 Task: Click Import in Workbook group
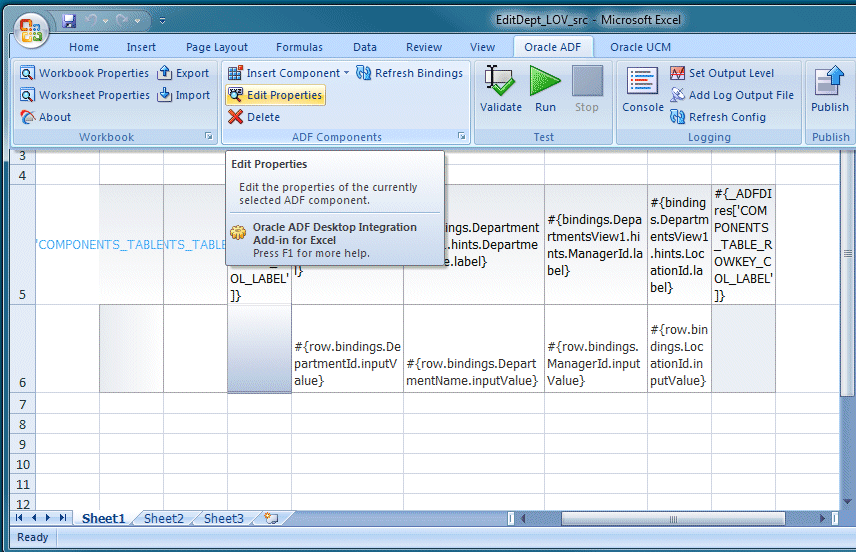coord(183,95)
